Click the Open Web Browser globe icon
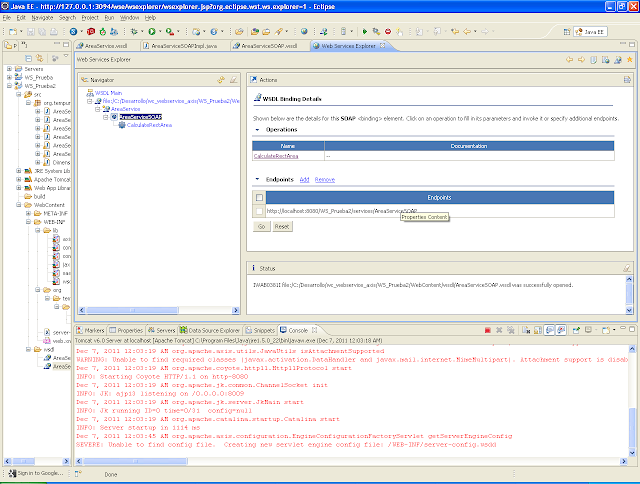Viewport: 640px width, 484px height. [x=304, y=31]
